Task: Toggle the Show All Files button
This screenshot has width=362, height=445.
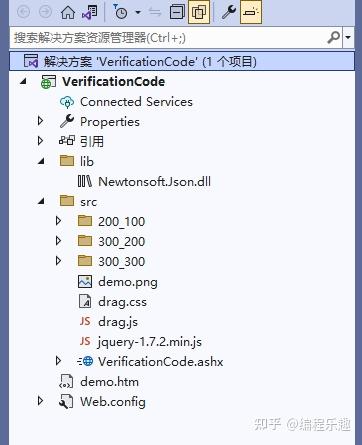Action: [199, 12]
